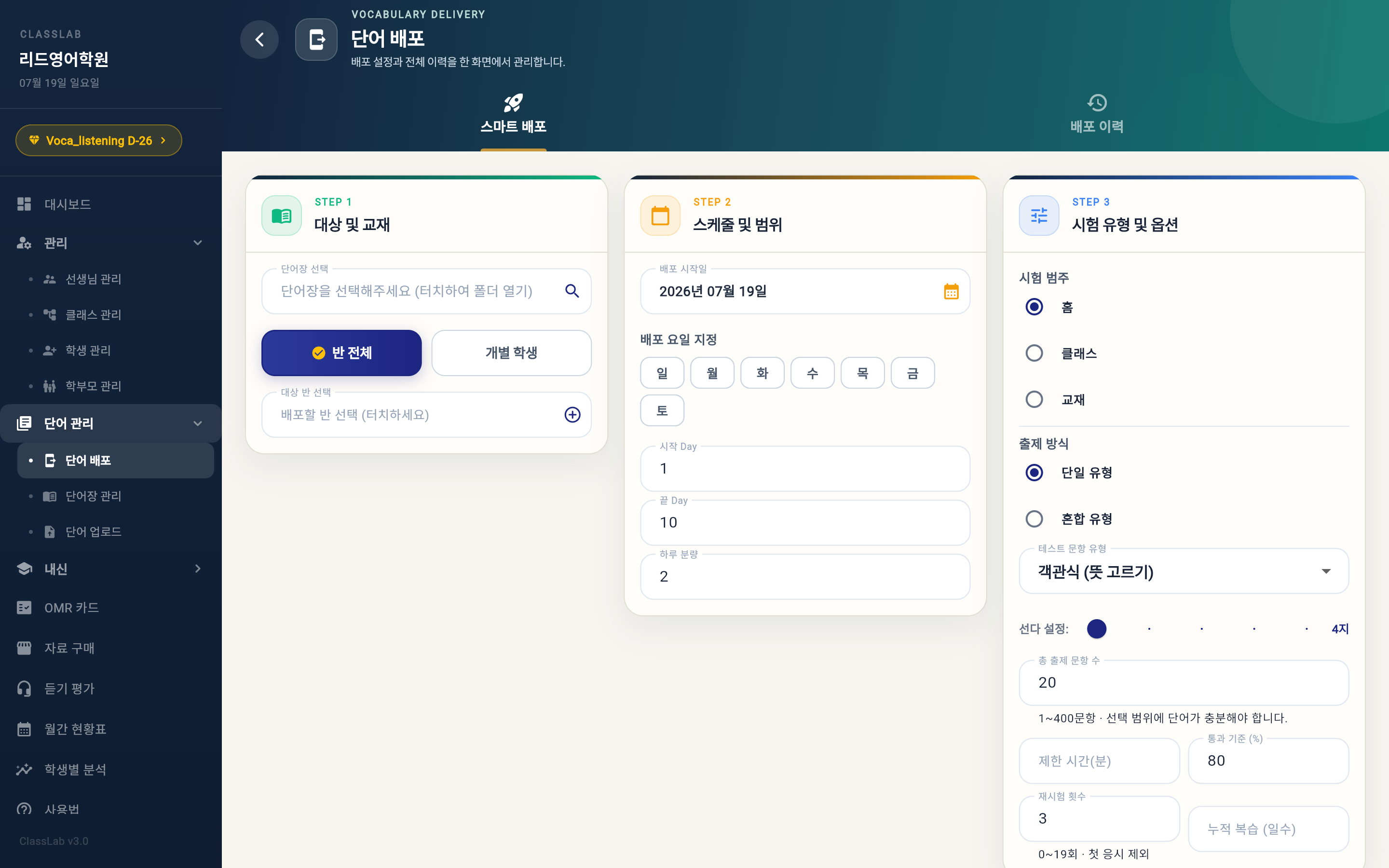Click the 듣기 평가 headphone icon
The image size is (1389, 868).
24,688
